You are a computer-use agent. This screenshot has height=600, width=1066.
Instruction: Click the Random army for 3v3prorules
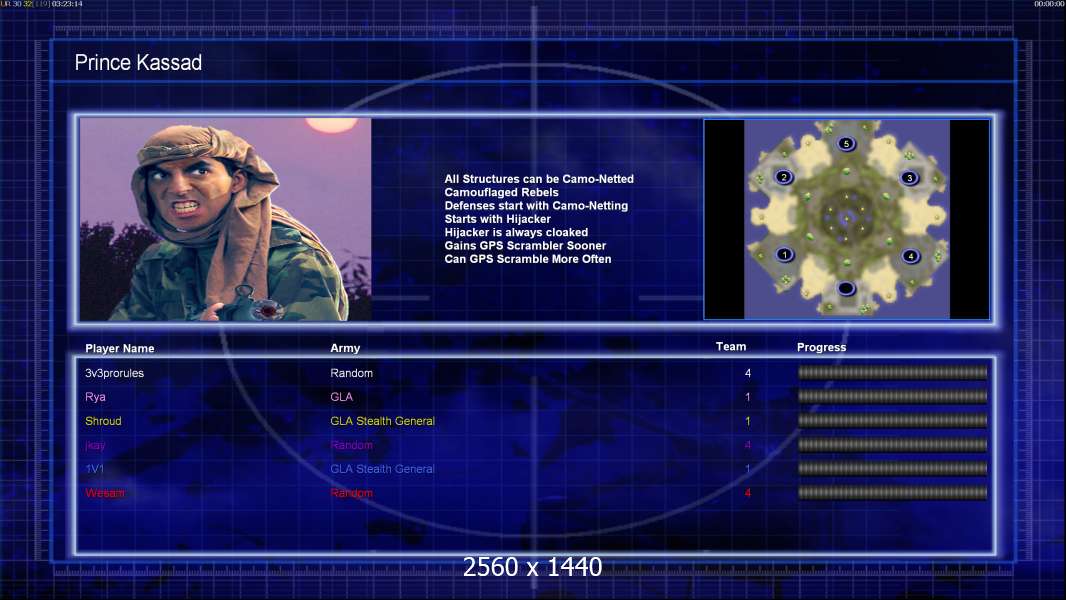click(351, 373)
